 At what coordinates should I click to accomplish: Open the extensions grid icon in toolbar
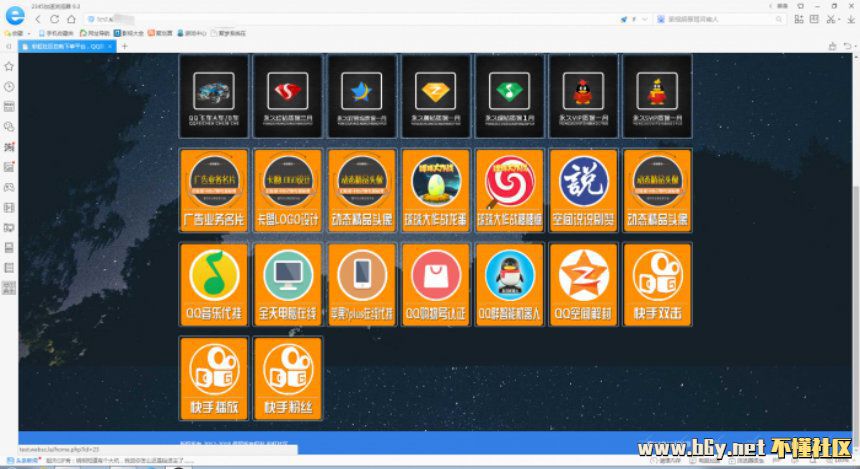pyautogui.click(x=799, y=19)
